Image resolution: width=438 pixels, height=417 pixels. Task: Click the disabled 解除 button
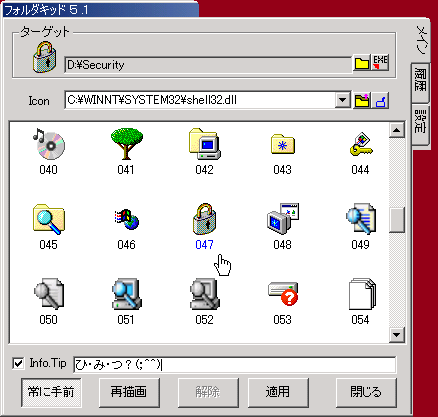[208, 392]
